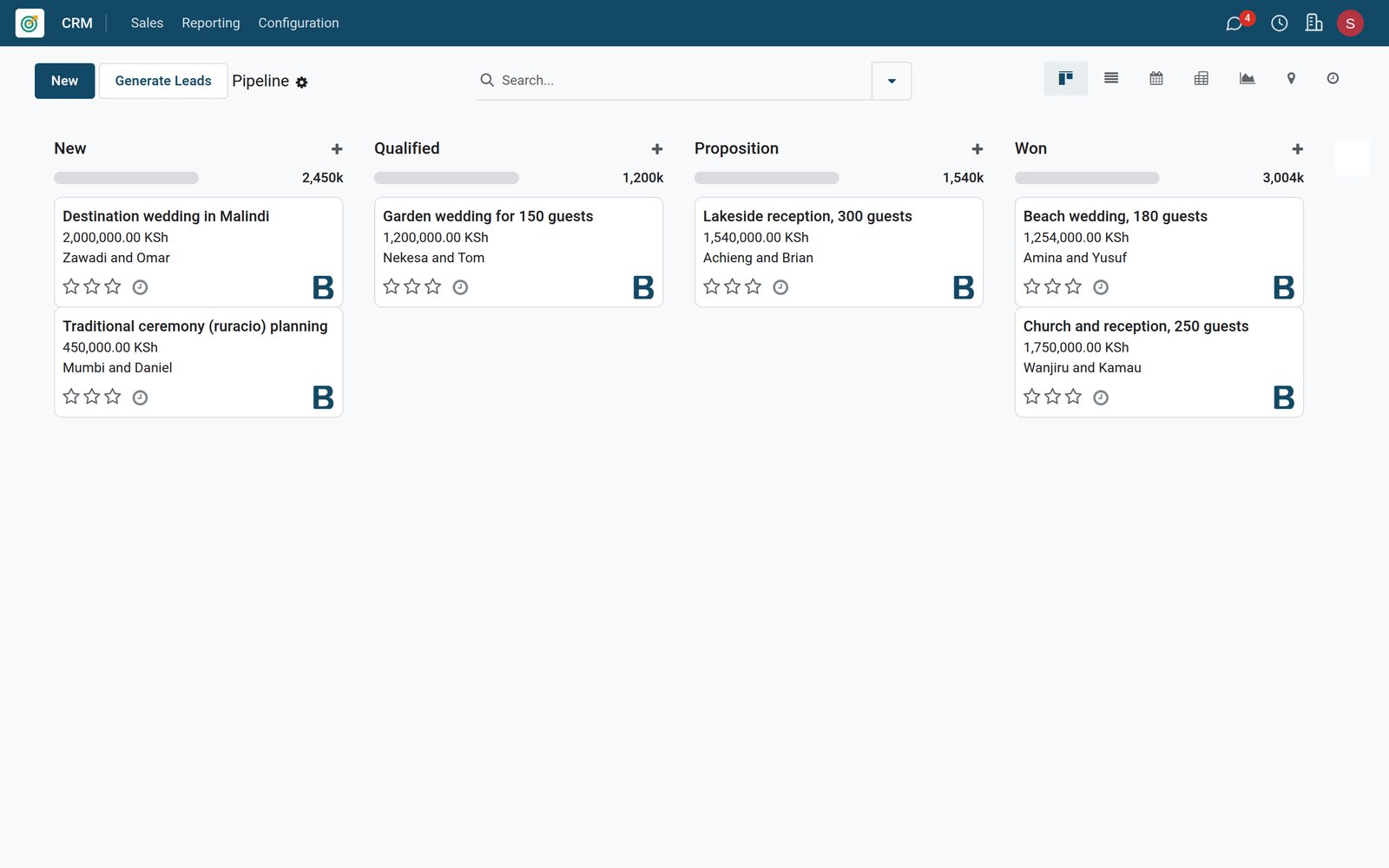Switch to List view
This screenshot has height=868, width=1389.
pyautogui.click(x=1111, y=78)
